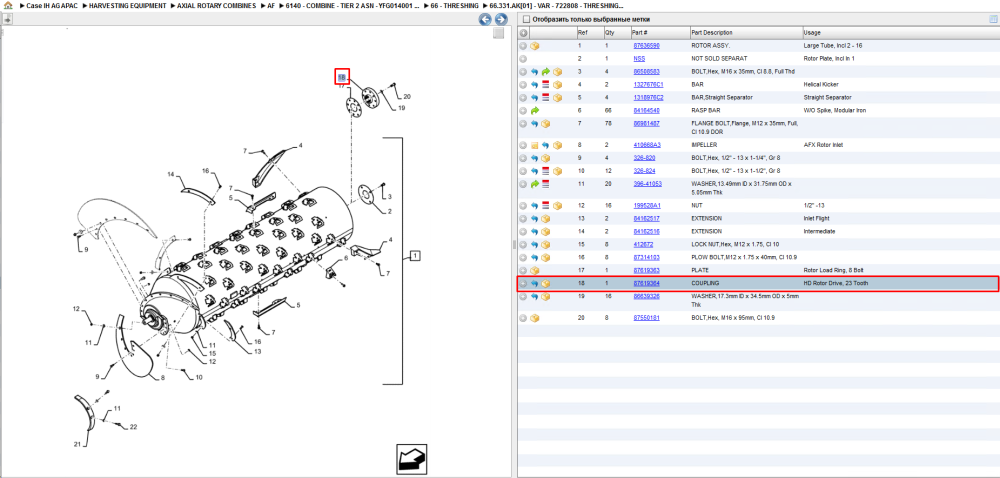Go to the next diagram arrow

click(x=501, y=20)
